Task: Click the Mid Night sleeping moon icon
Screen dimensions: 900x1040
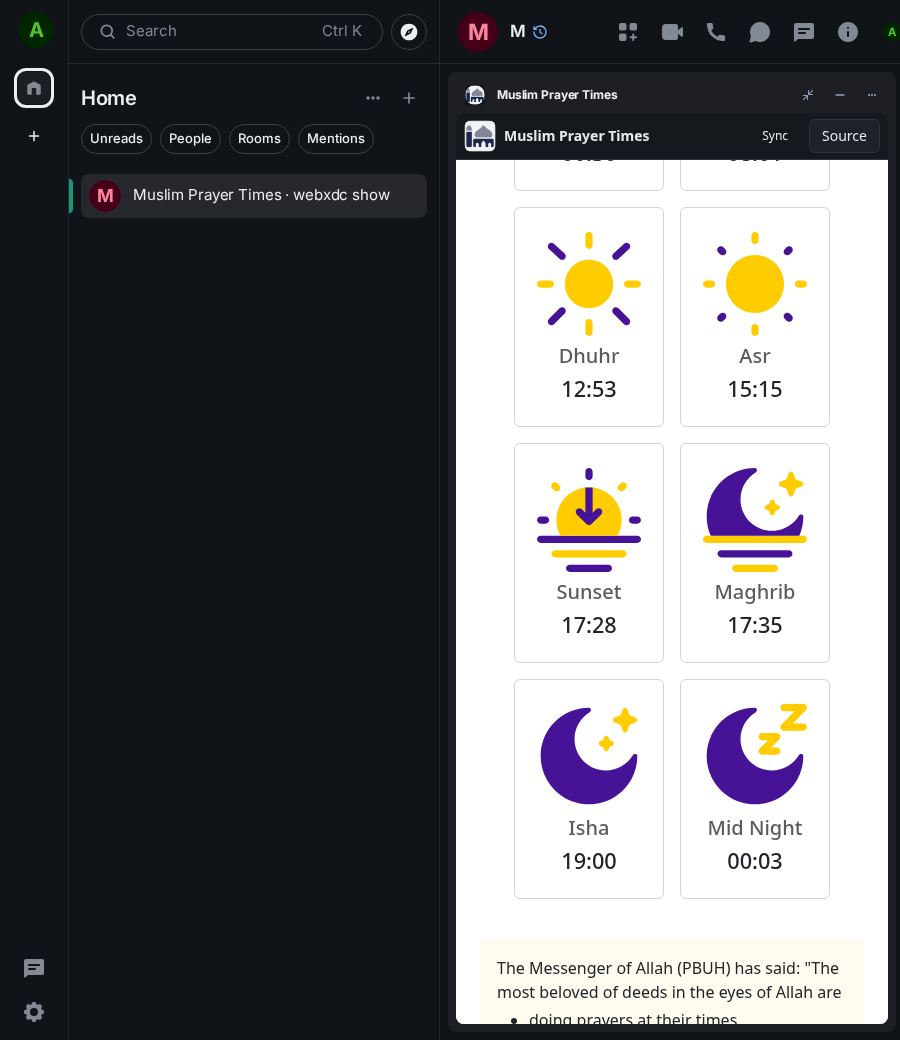Action: coord(756,754)
